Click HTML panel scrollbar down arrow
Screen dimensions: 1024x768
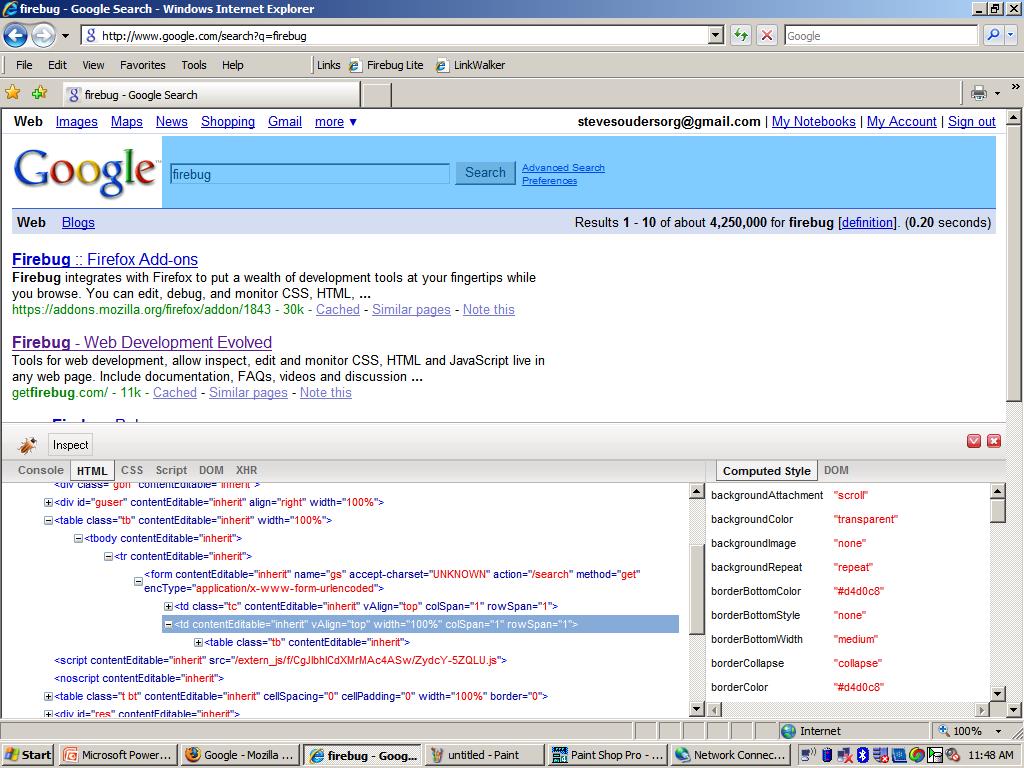click(697, 709)
